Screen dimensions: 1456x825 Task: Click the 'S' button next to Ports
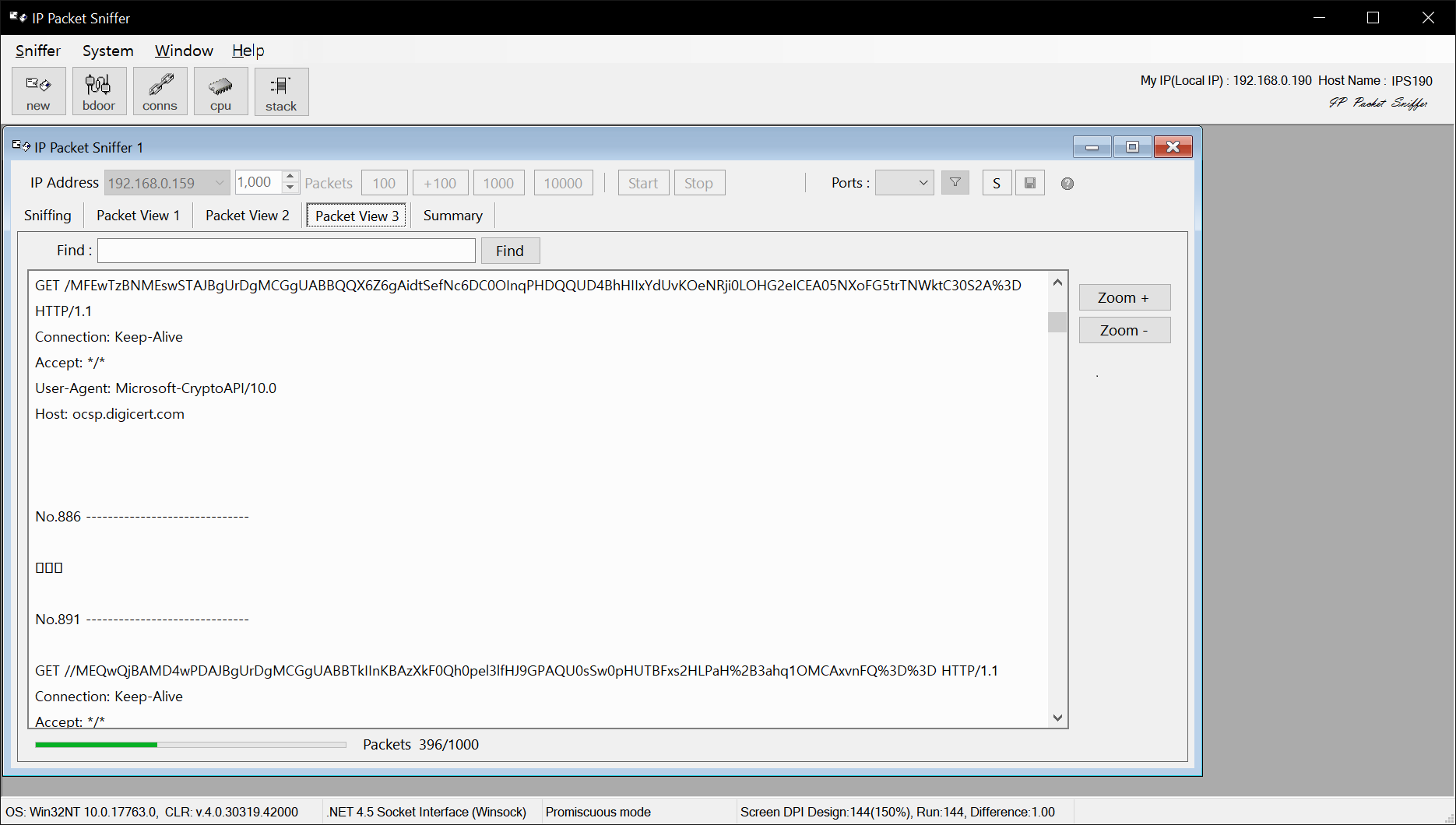coord(996,182)
